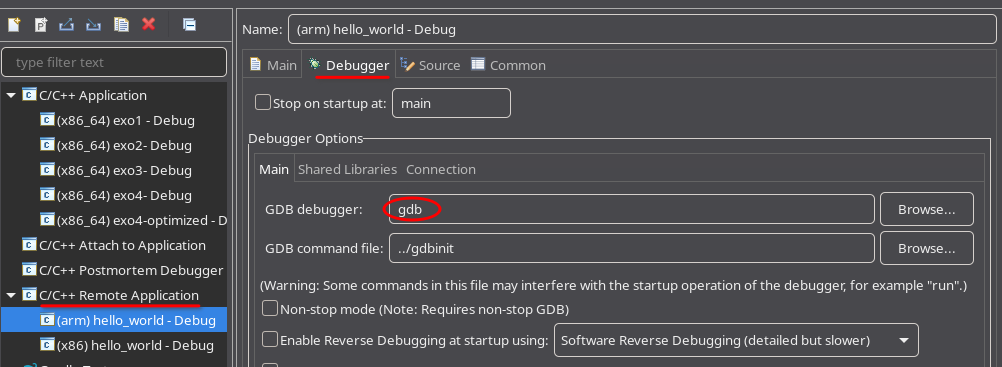Click the configuration Name field
The height and width of the screenshot is (367, 1002).
642,29
